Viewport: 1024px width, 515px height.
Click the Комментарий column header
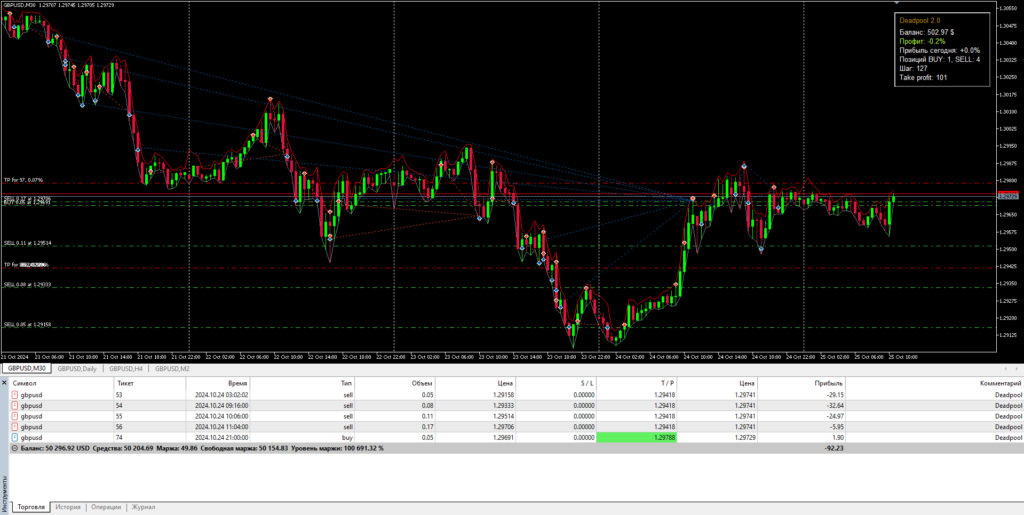tap(1000, 384)
